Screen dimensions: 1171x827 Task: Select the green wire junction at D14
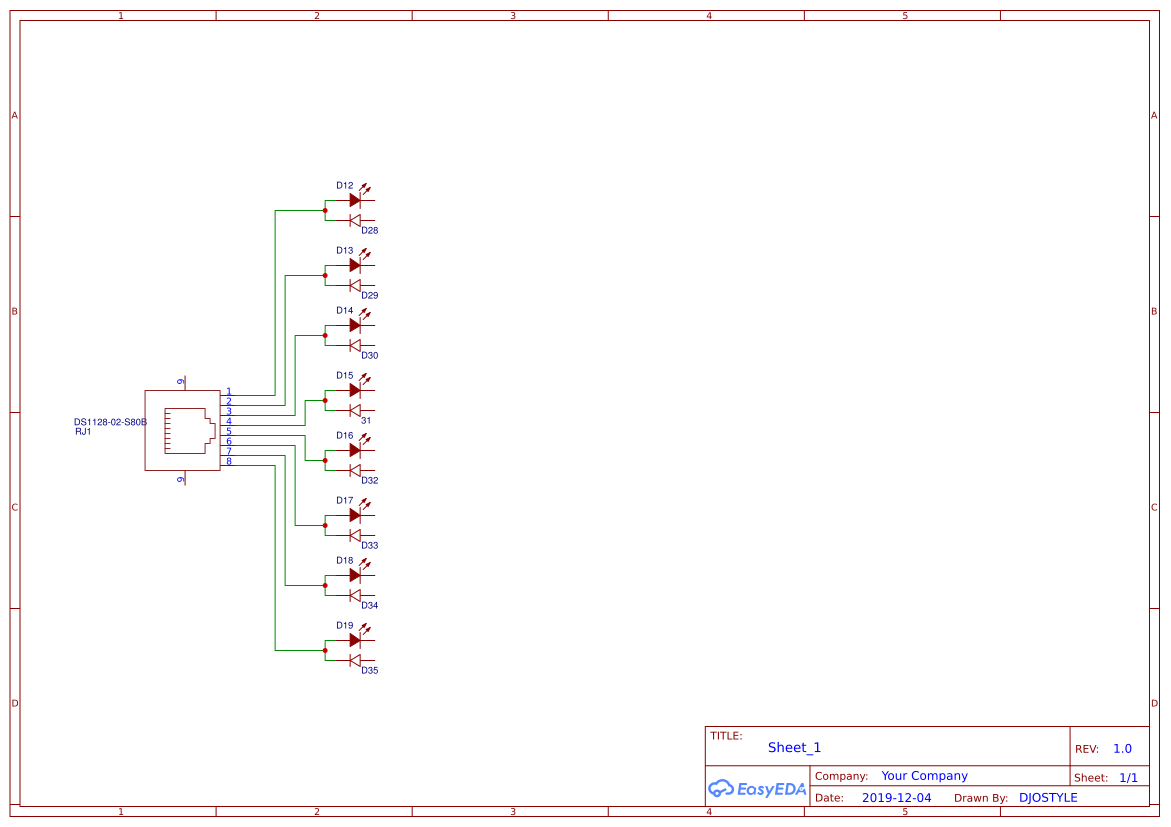tap(325, 335)
